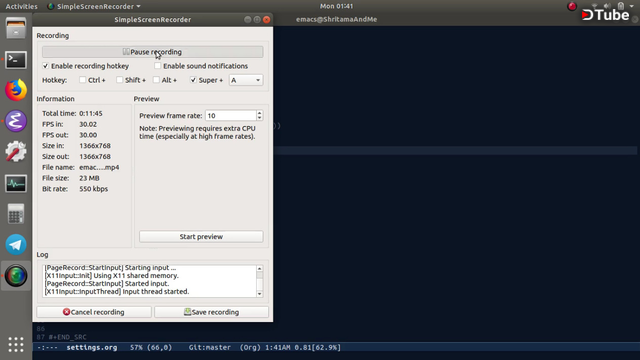
Task: Disable the Enable recording hotkey checkbox
Action: tap(45, 66)
